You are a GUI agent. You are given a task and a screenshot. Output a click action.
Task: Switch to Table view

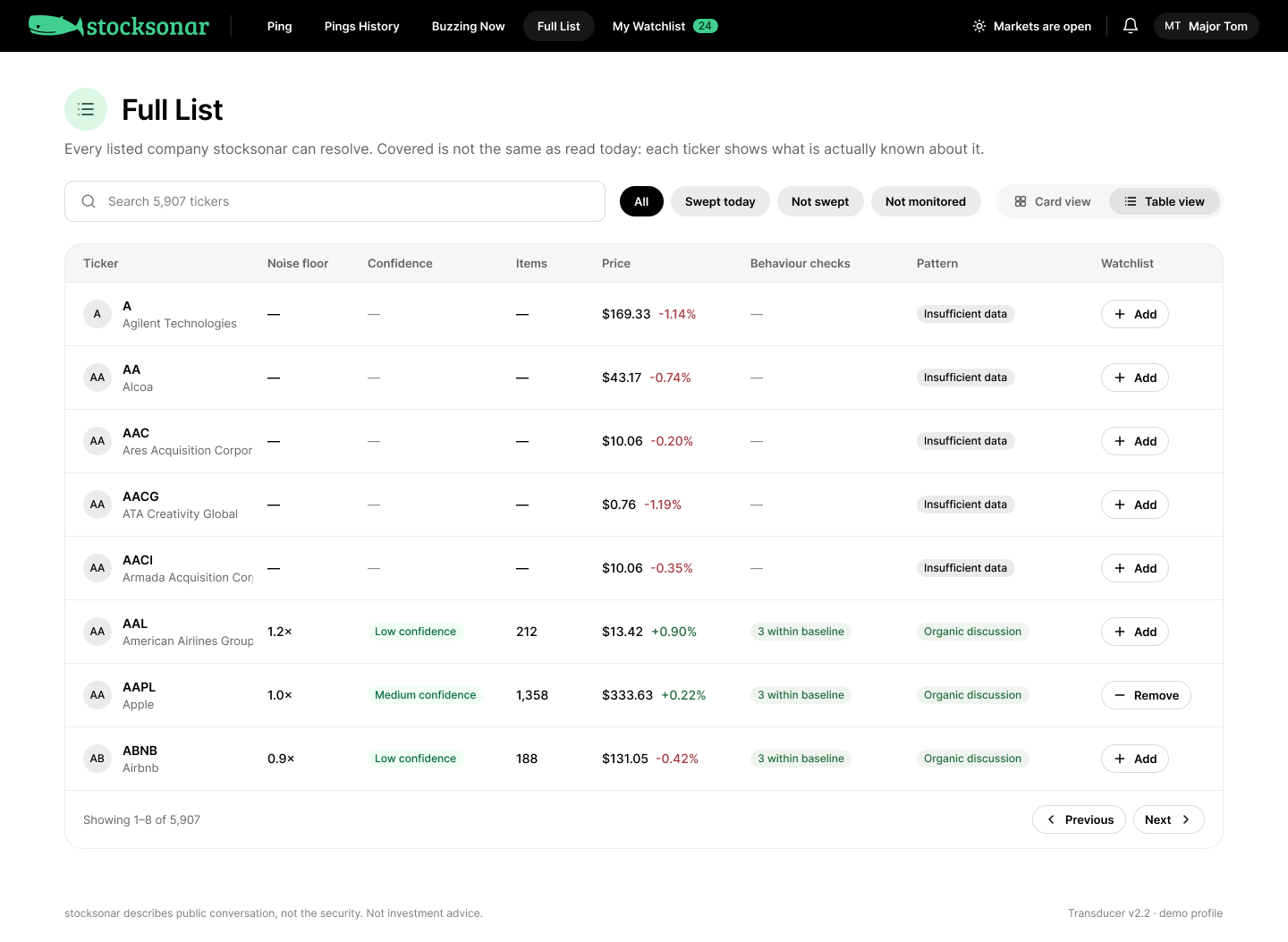pyautogui.click(x=1165, y=201)
